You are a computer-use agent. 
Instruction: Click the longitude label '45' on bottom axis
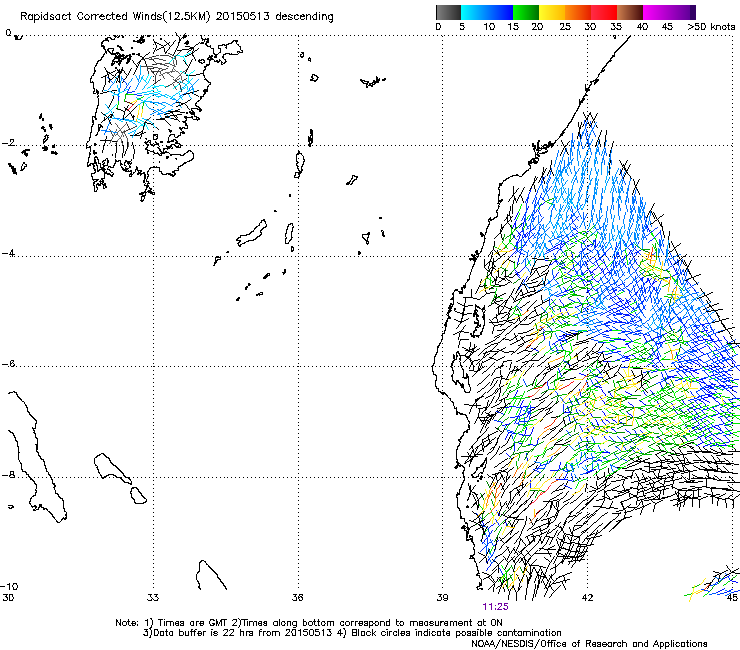click(x=732, y=598)
